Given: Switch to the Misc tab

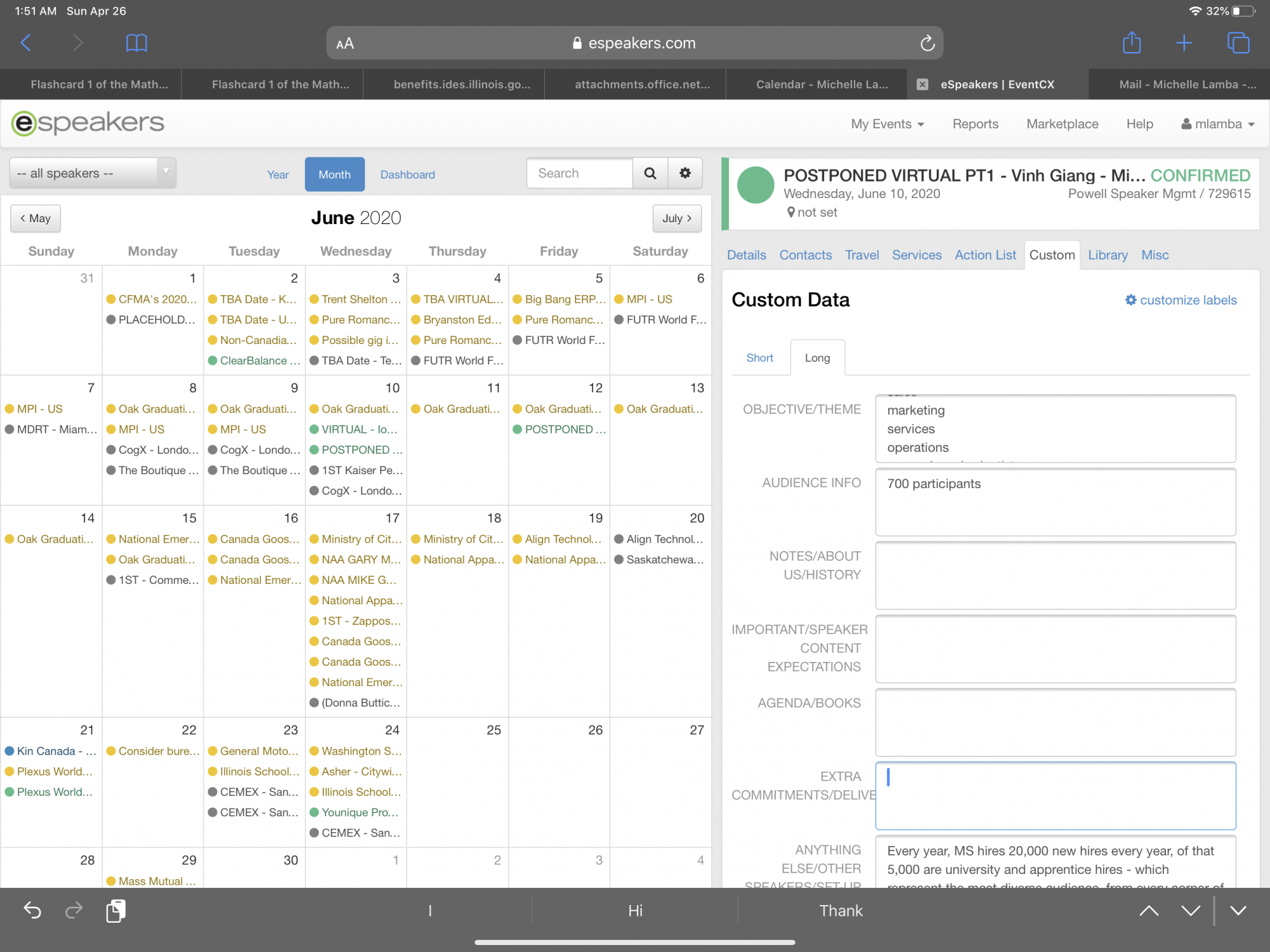Looking at the screenshot, I should click(x=1155, y=255).
